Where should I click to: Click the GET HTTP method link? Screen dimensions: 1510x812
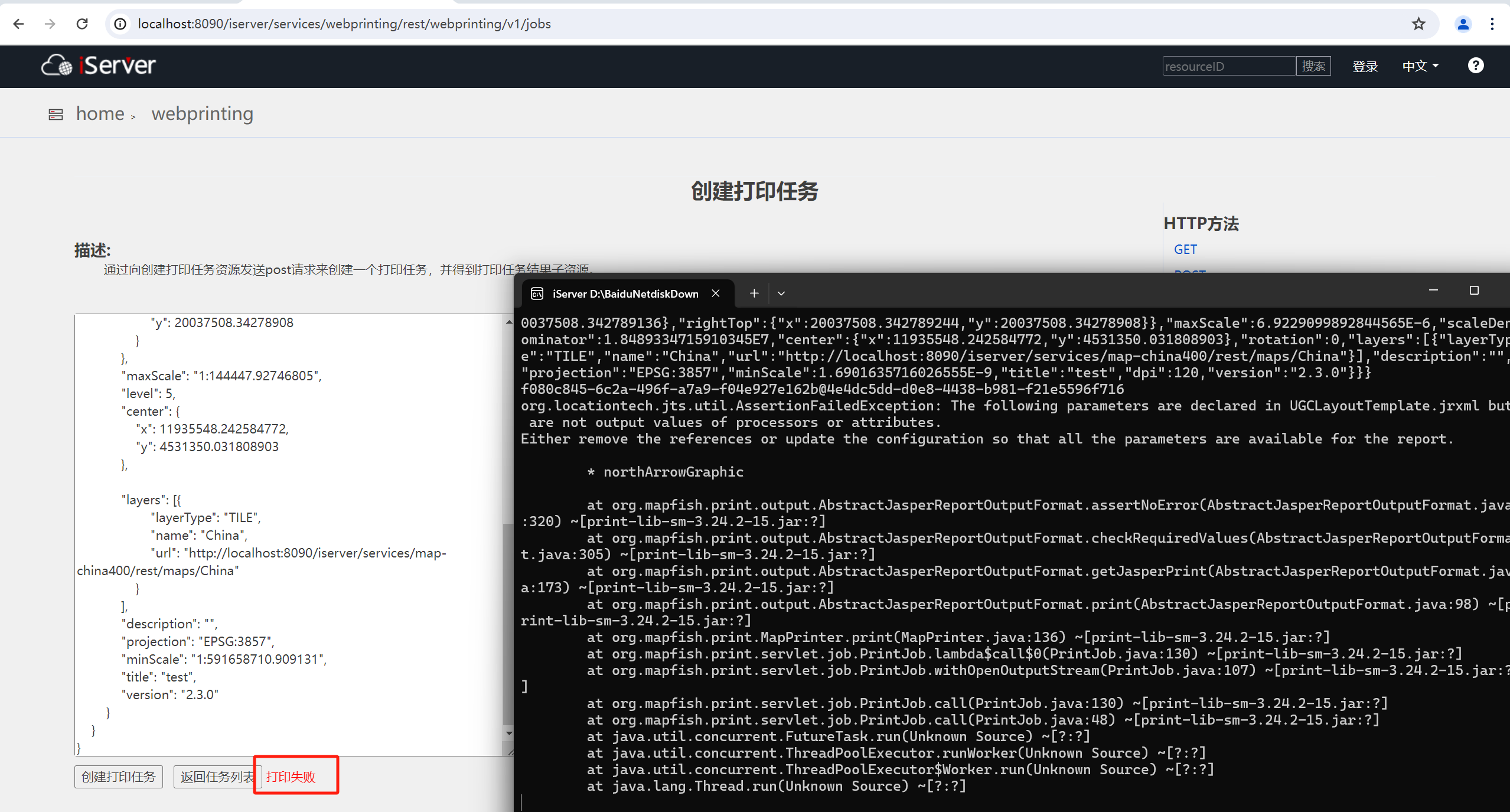pos(1185,249)
